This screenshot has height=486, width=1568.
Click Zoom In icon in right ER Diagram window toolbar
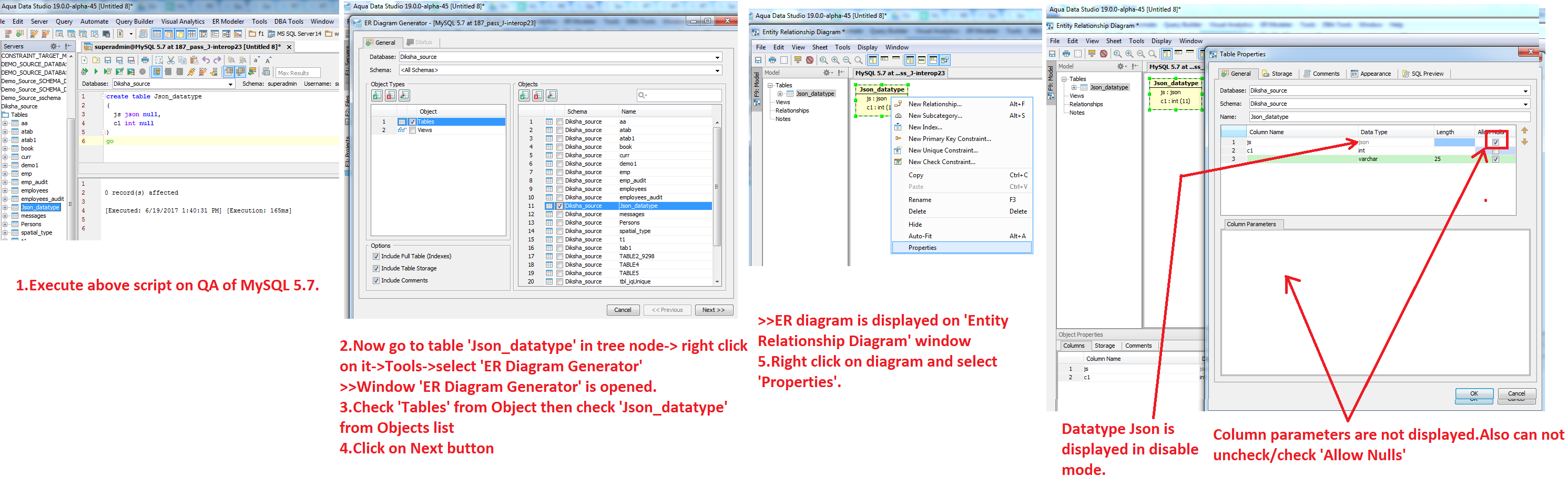(1129, 54)
